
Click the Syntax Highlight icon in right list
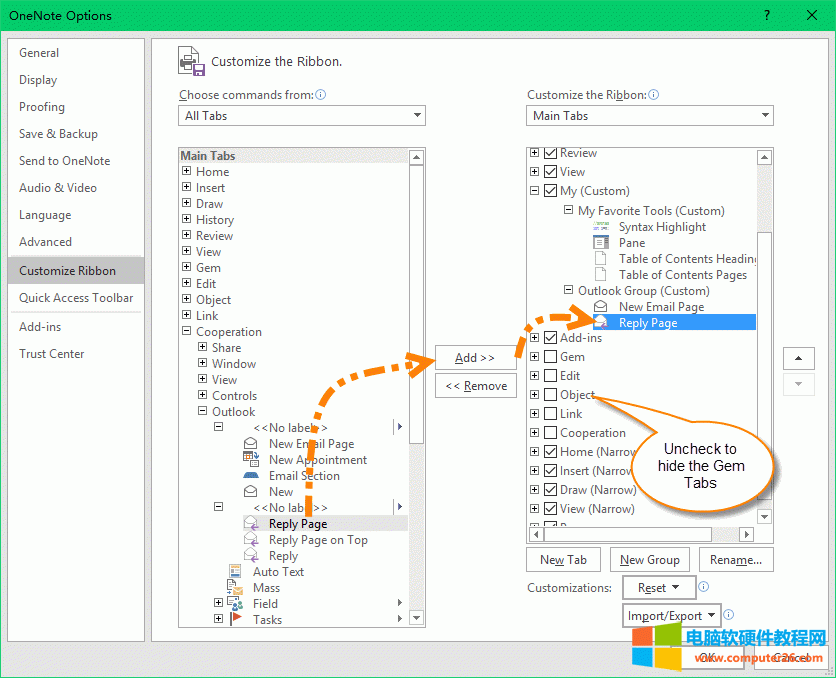(601, 227)
